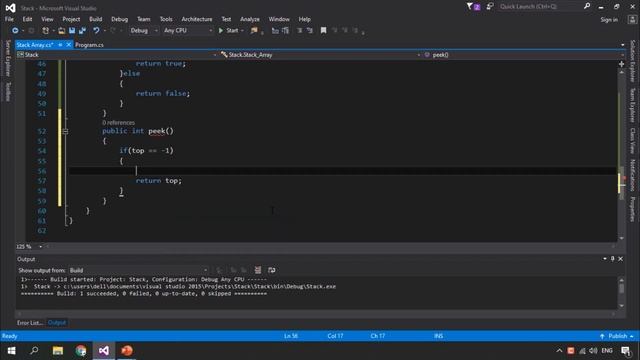The height and width of the screenshot is (360, 640).
Task: Open Chrome from the taskbar
Action: [x=81, y=351]
